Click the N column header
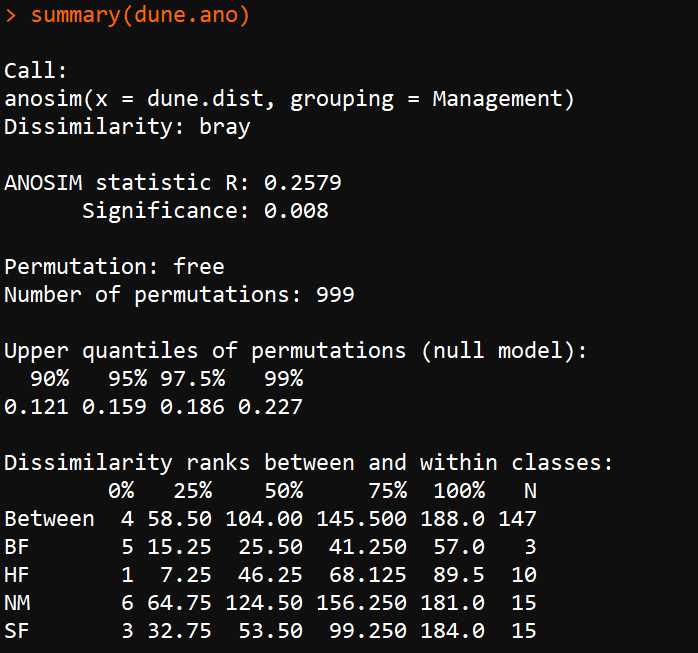The height and width of the screenshot is (653, 698). click(529, 491)
